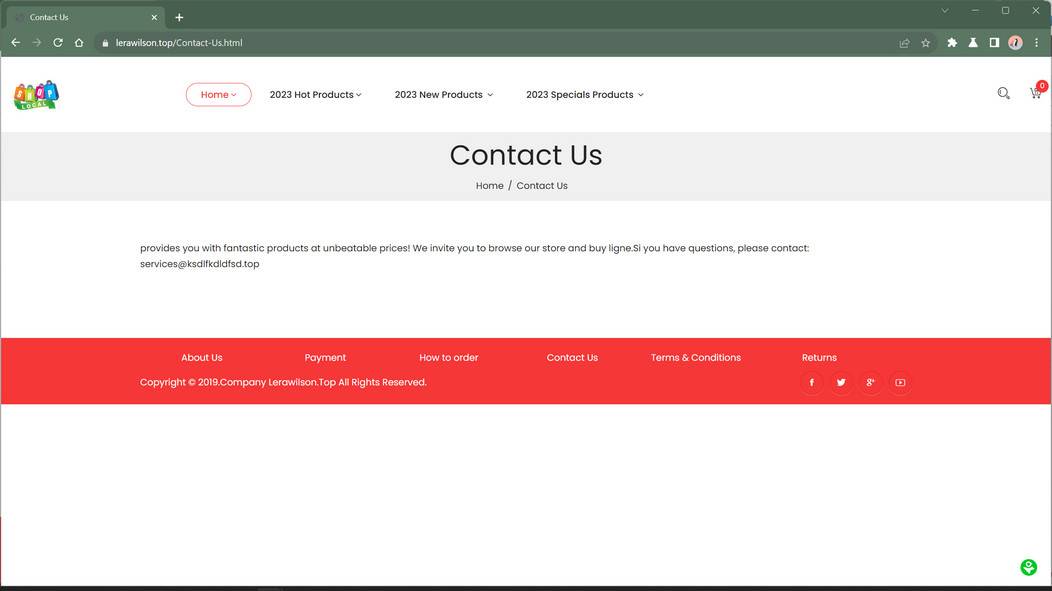1052x591 pixels.
Task: Open Terms & Conditions footer link
Action: click(x=695, y=358)
